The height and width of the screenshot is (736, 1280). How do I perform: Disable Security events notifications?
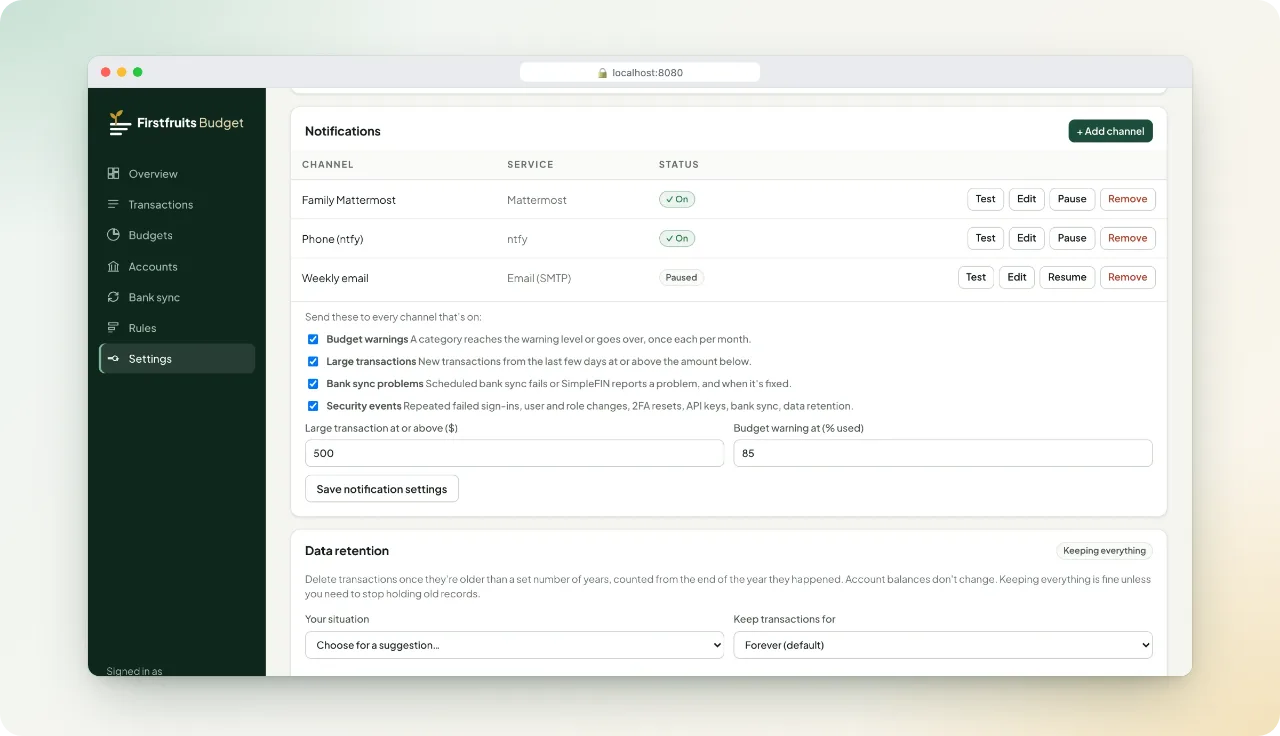point(313,406)
